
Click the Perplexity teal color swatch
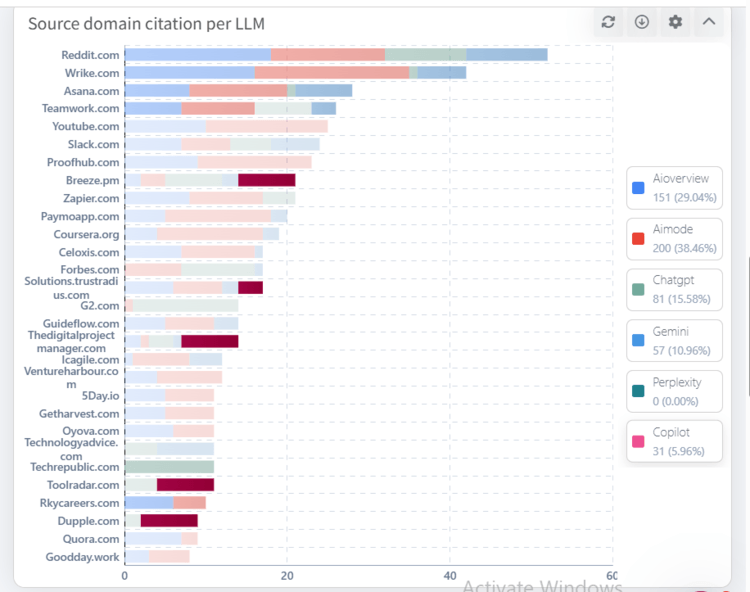point(638,391)
